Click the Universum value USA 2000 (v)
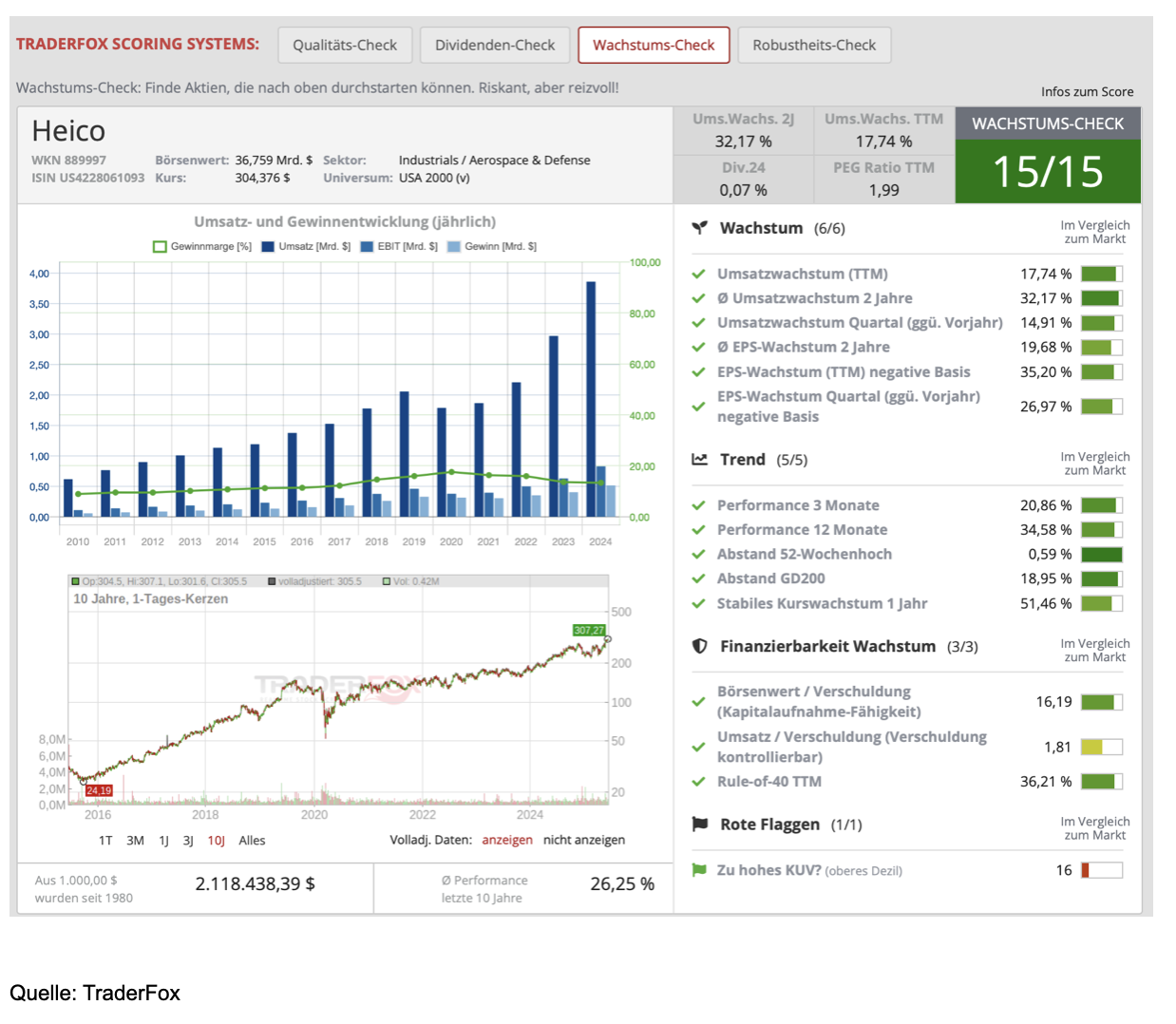 pyautogui.click(x=434, y=178)
